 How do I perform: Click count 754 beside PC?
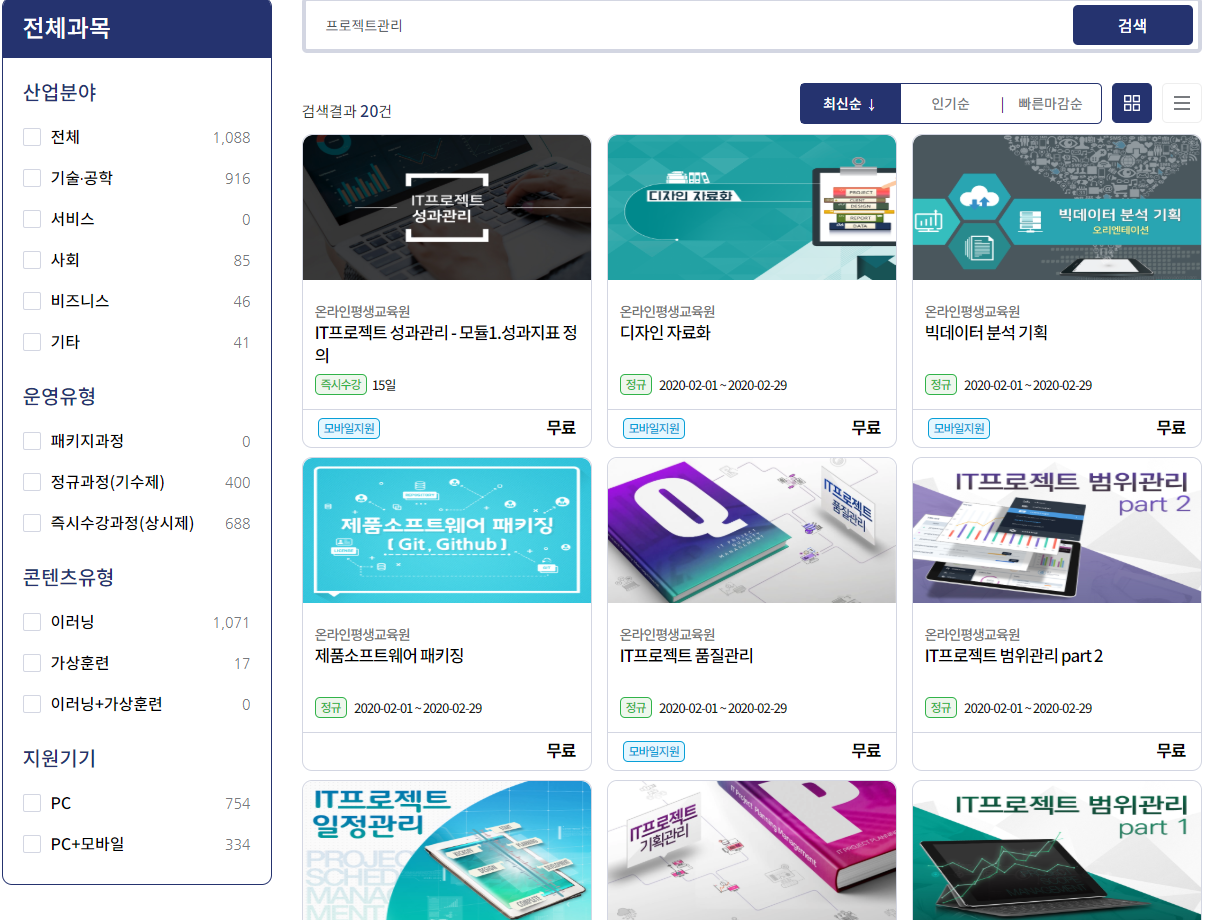(x=238, y=804)
